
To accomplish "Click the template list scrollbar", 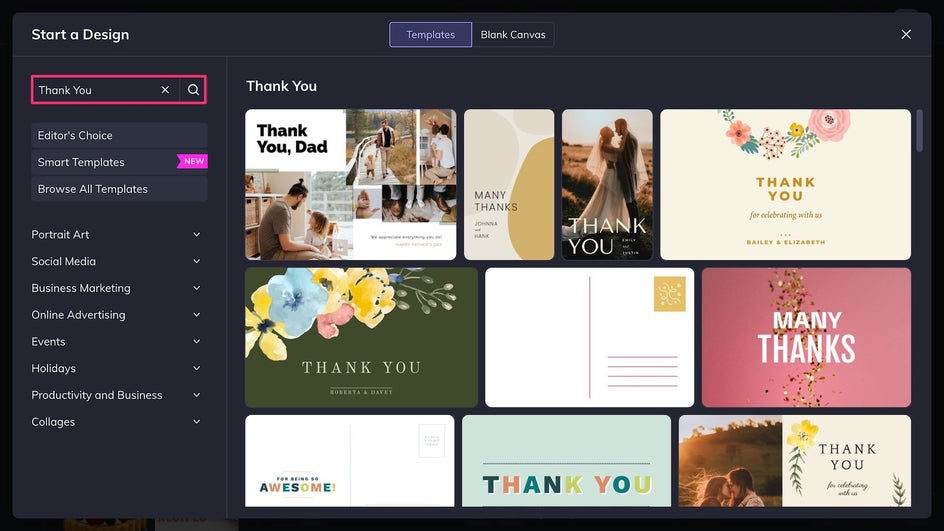I will (x=919, y=130).
